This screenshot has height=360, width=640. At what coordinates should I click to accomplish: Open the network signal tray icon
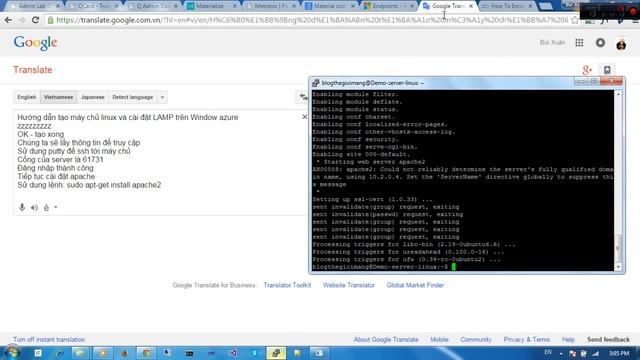pos(596,353)
